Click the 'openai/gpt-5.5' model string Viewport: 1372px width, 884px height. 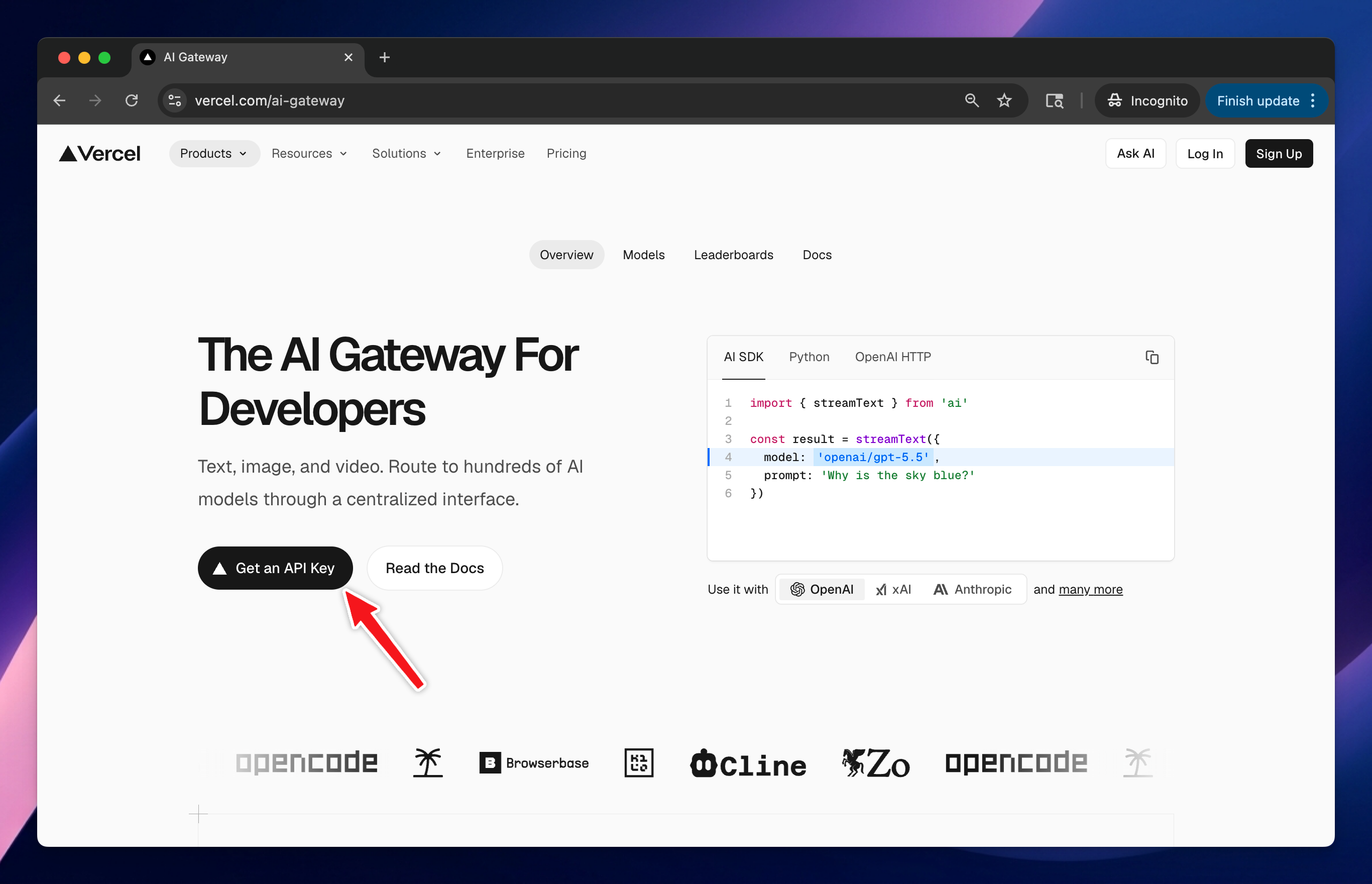873,457
